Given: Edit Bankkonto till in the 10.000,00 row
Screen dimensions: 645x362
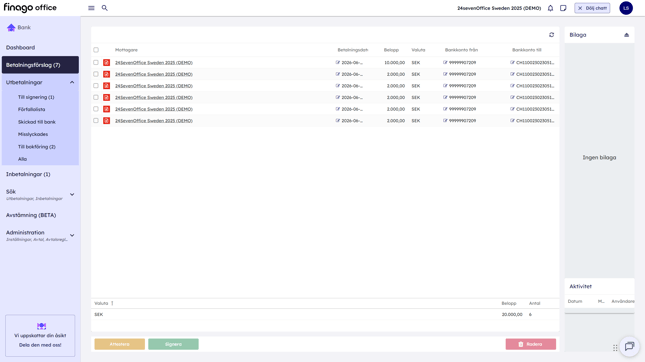Looking at the screenshot, I should pyautogui.click(x=512, y=63).
